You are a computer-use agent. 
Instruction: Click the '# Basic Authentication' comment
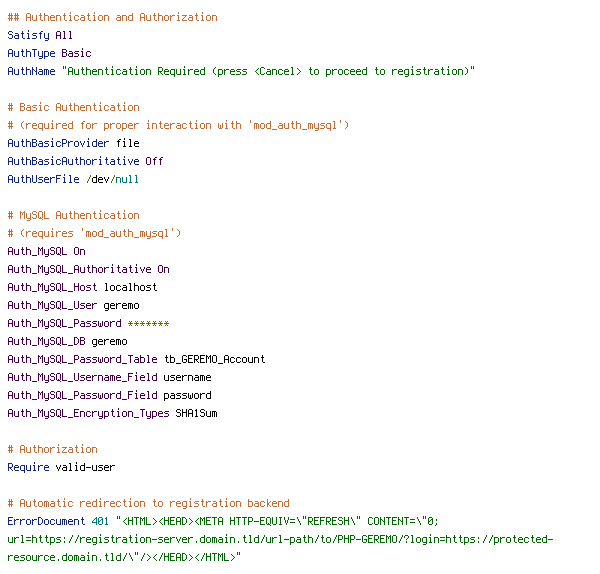[73, 107]
